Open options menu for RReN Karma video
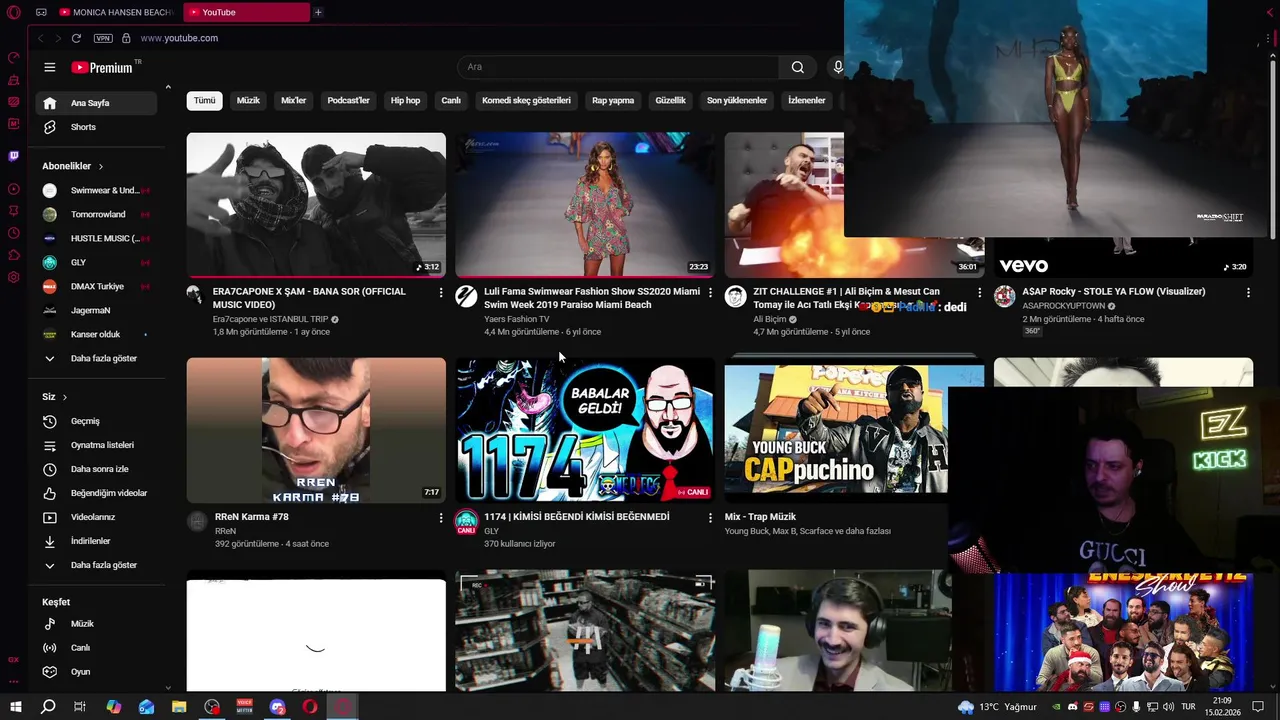 point(441,517)
